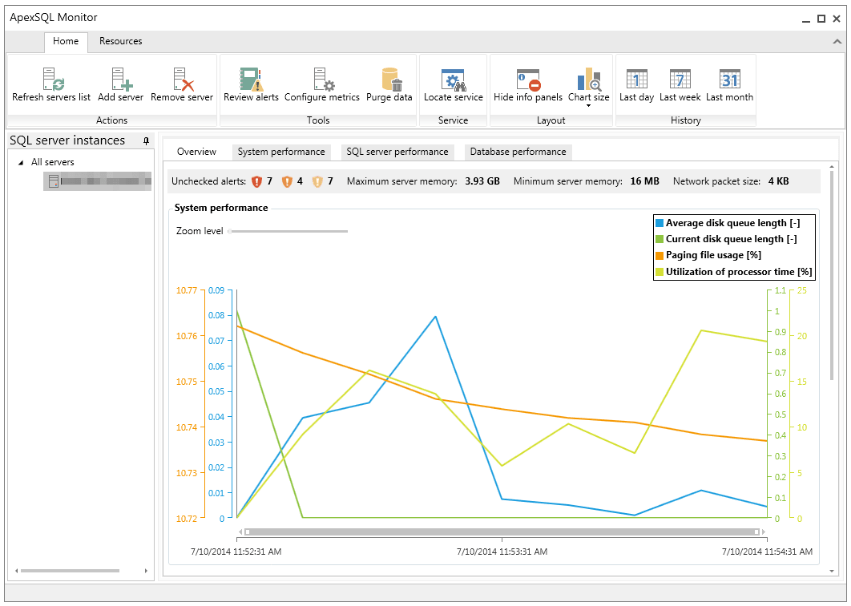This screenshot has height=606, width=851.
Task: Click the 0.09 disk queue axis label
Action: (x=216, y=291)
